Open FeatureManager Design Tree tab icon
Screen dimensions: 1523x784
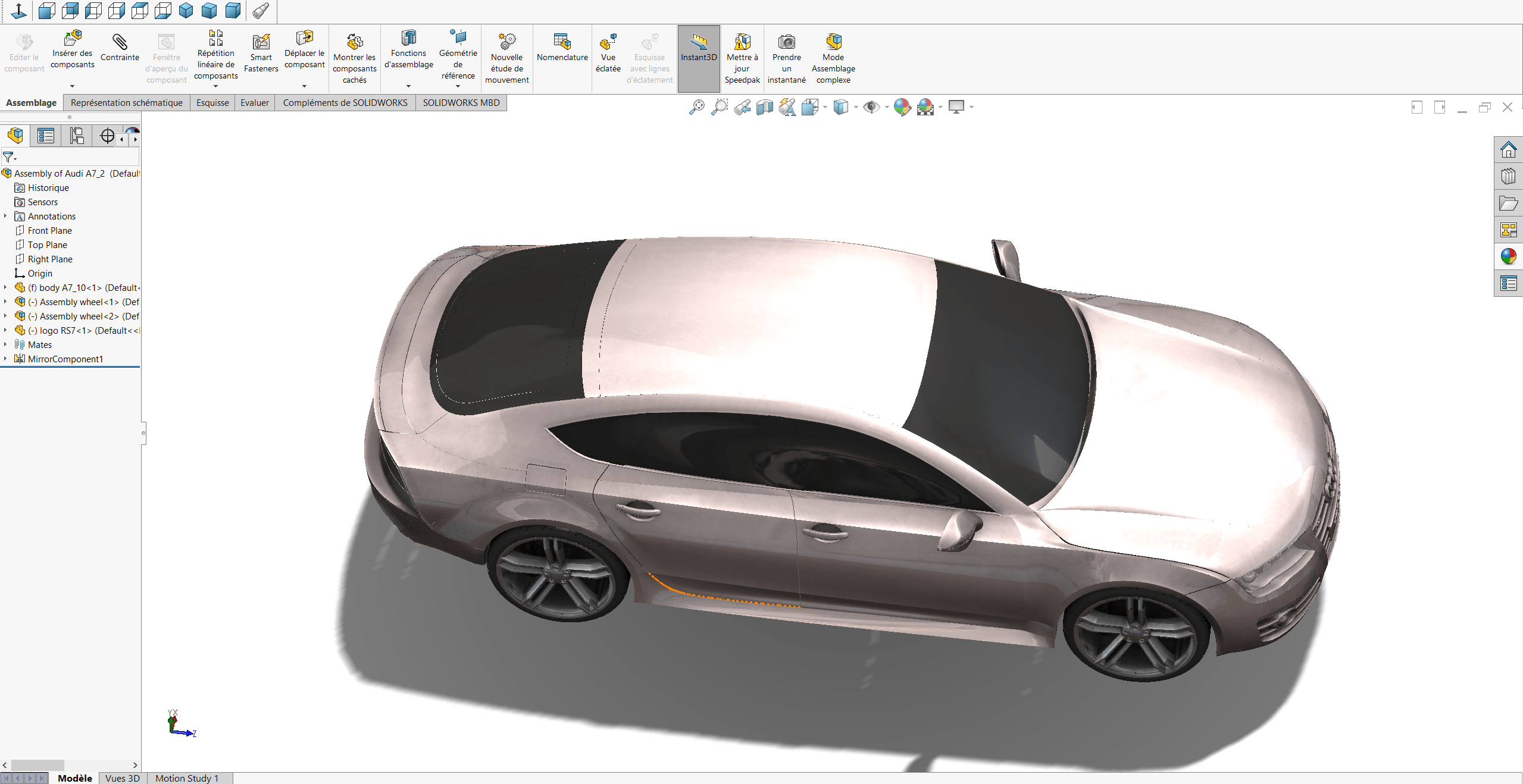pos(15,136)
